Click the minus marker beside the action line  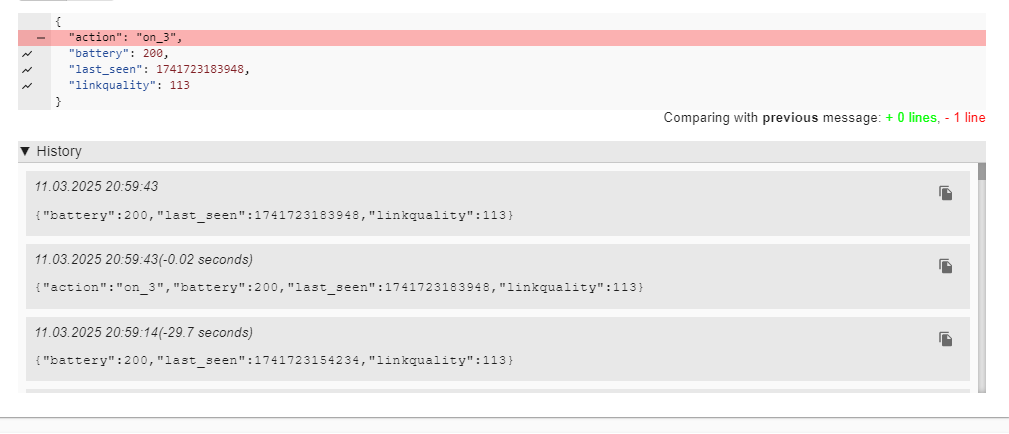click(41, 38)
